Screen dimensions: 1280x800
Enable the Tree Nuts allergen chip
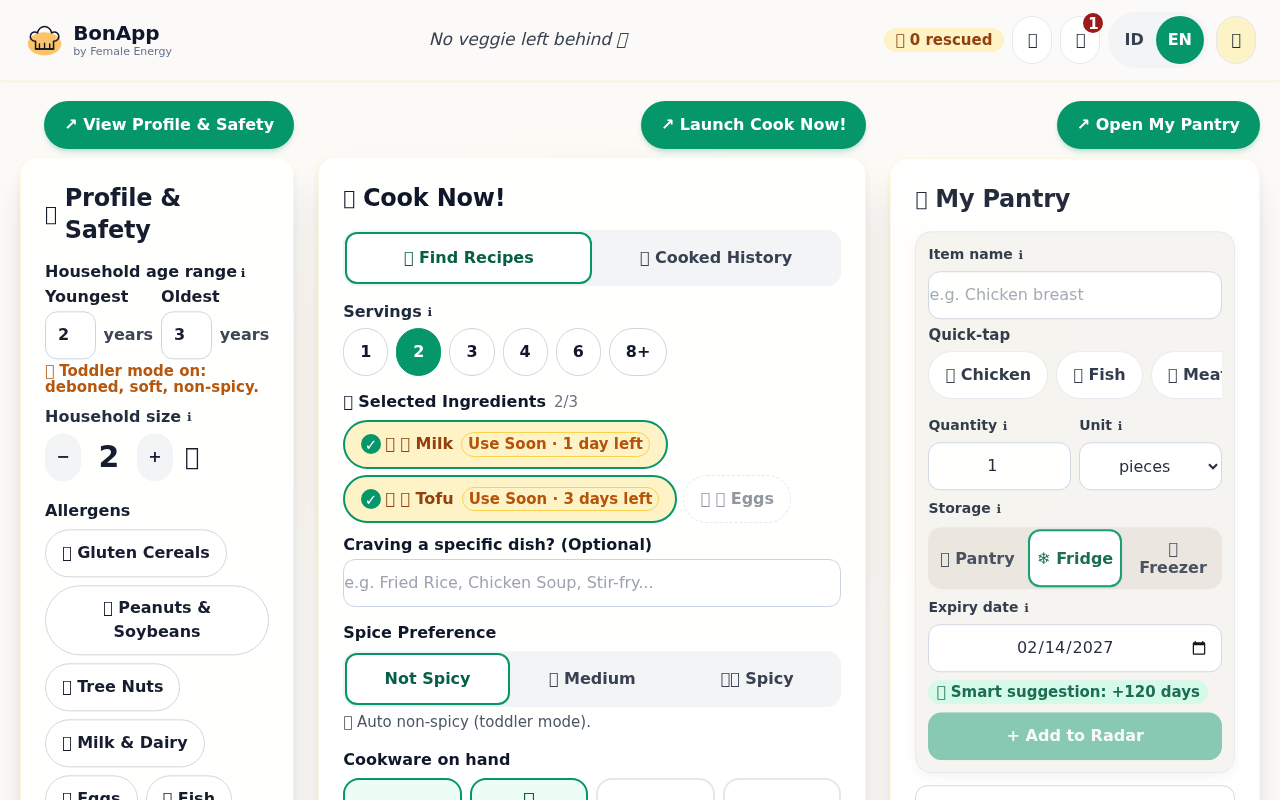[x=112, y=687]
